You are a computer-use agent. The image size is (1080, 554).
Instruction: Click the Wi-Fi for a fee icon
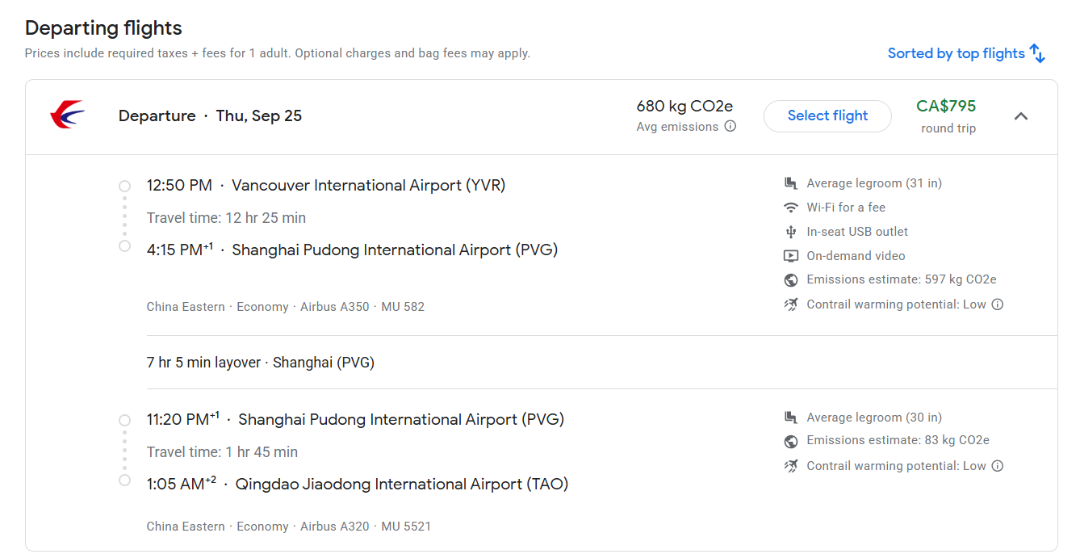[791, 208]
